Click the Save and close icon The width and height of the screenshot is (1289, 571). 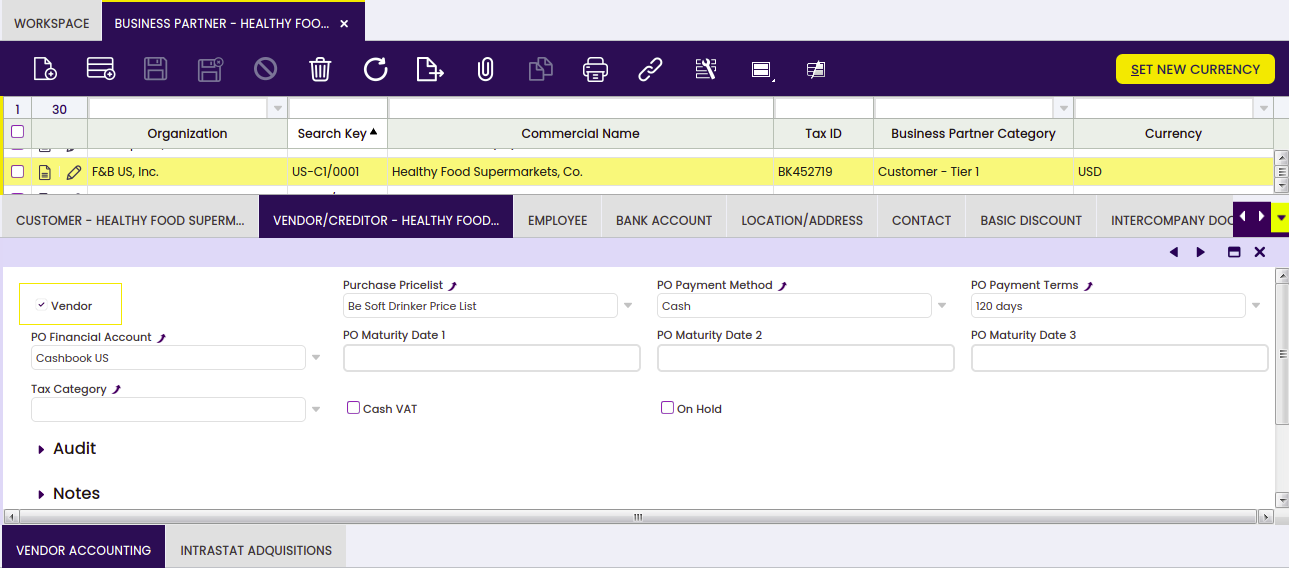coord(210,69)
